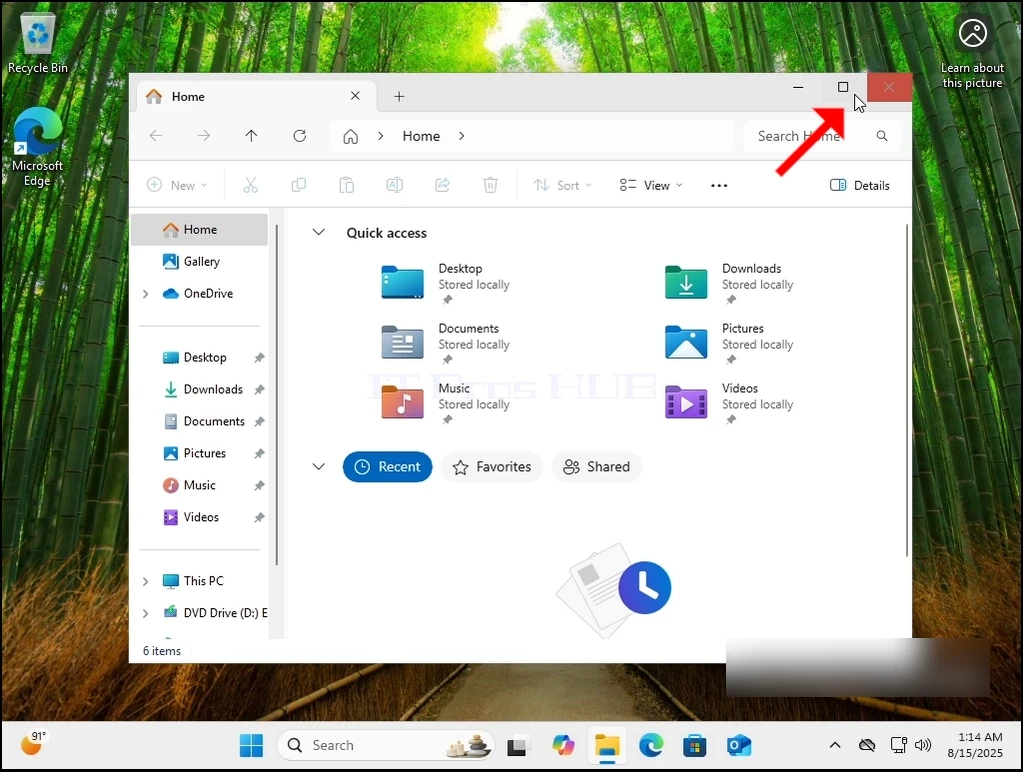The height and width of the screenshot is (772, 1023).
Task: Click the Delete trash icon
Action: [x=491, y=185]
